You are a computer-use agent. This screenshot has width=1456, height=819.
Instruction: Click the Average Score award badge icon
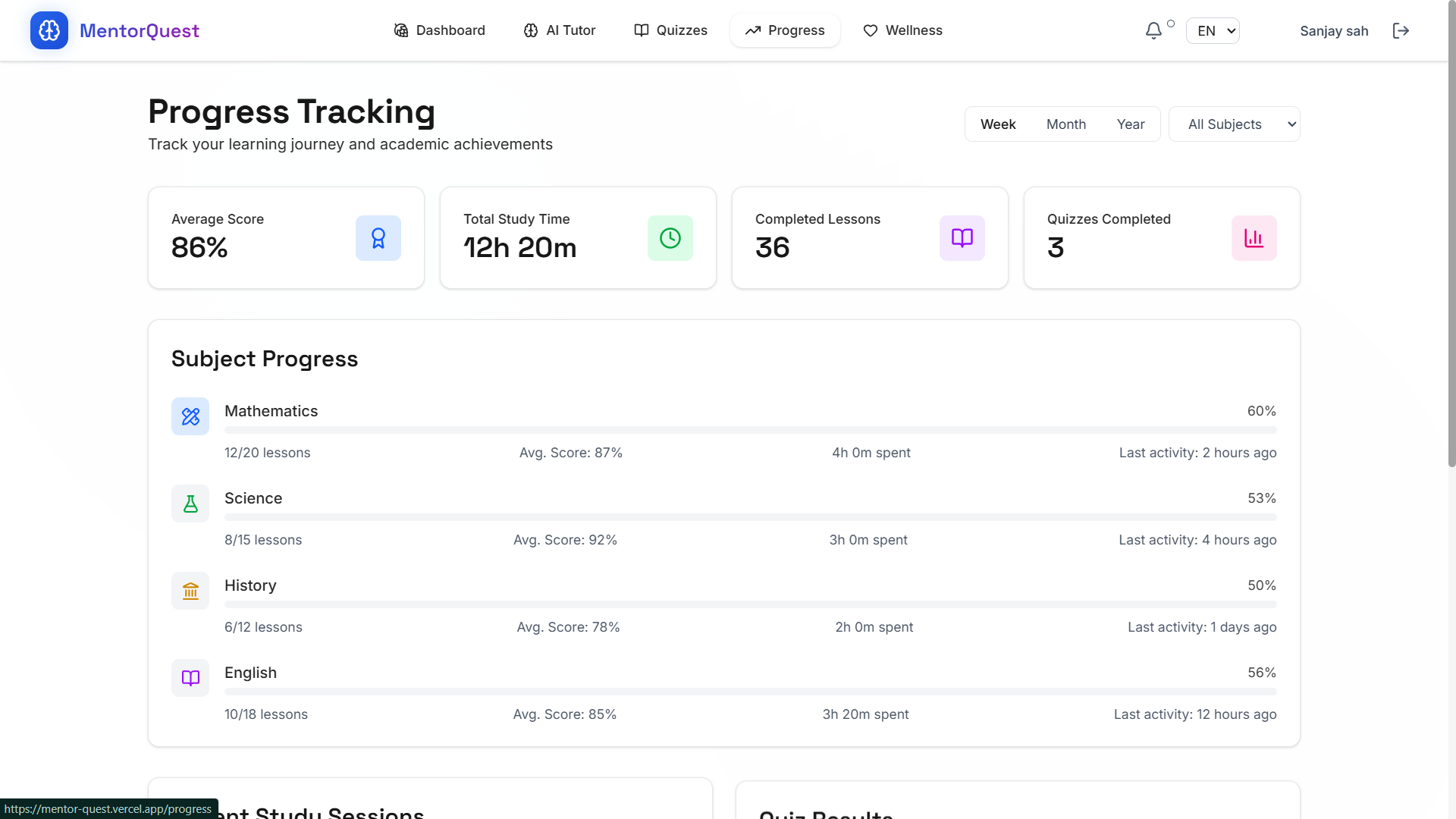(x=378, y=238)
